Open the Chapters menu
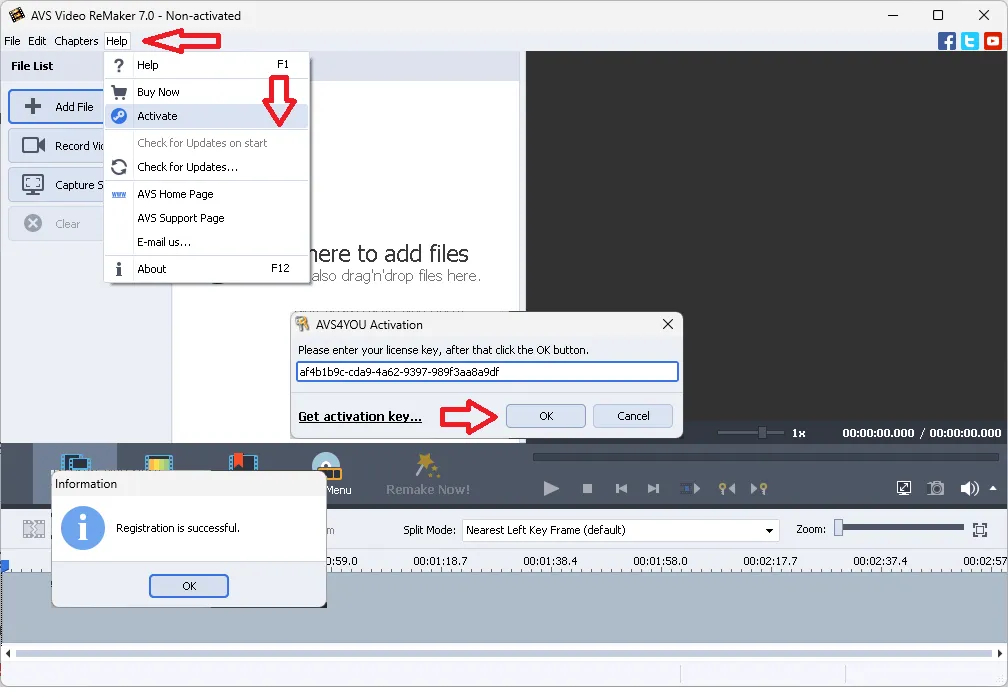This screenshot has height=698, width=1008. point(76,41)
